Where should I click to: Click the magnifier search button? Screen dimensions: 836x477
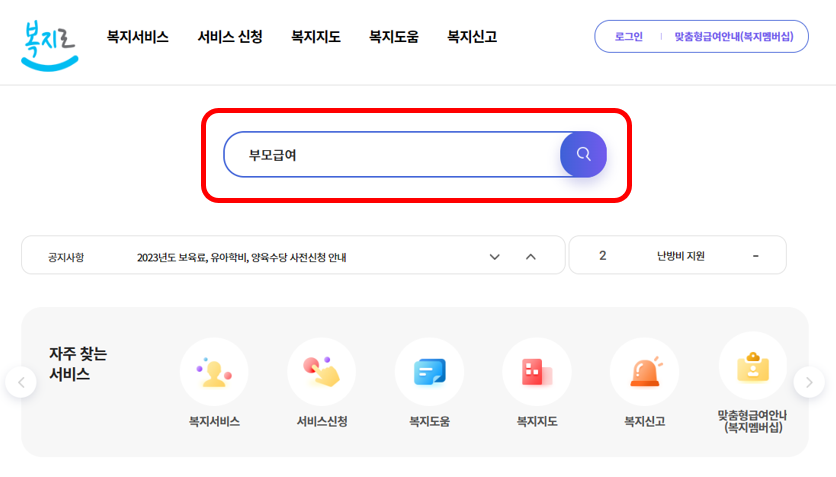(x=583, y=155)
